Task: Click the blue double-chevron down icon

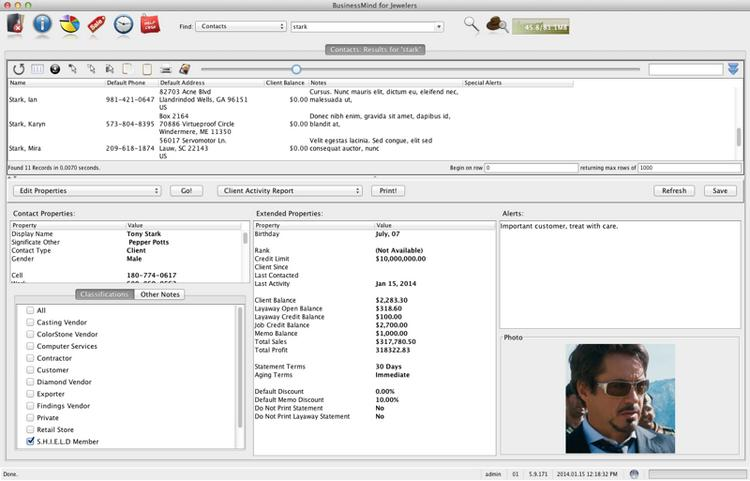Action: tap(733, 69)
